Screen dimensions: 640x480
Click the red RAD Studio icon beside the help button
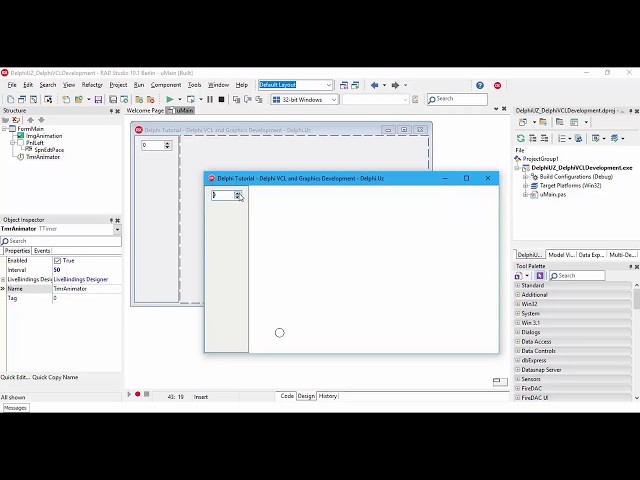(497, 85)
